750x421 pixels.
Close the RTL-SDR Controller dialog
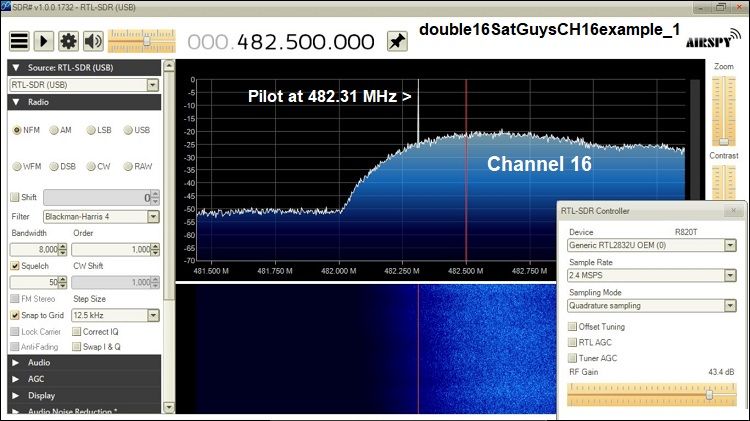click(x=735, y=211)
